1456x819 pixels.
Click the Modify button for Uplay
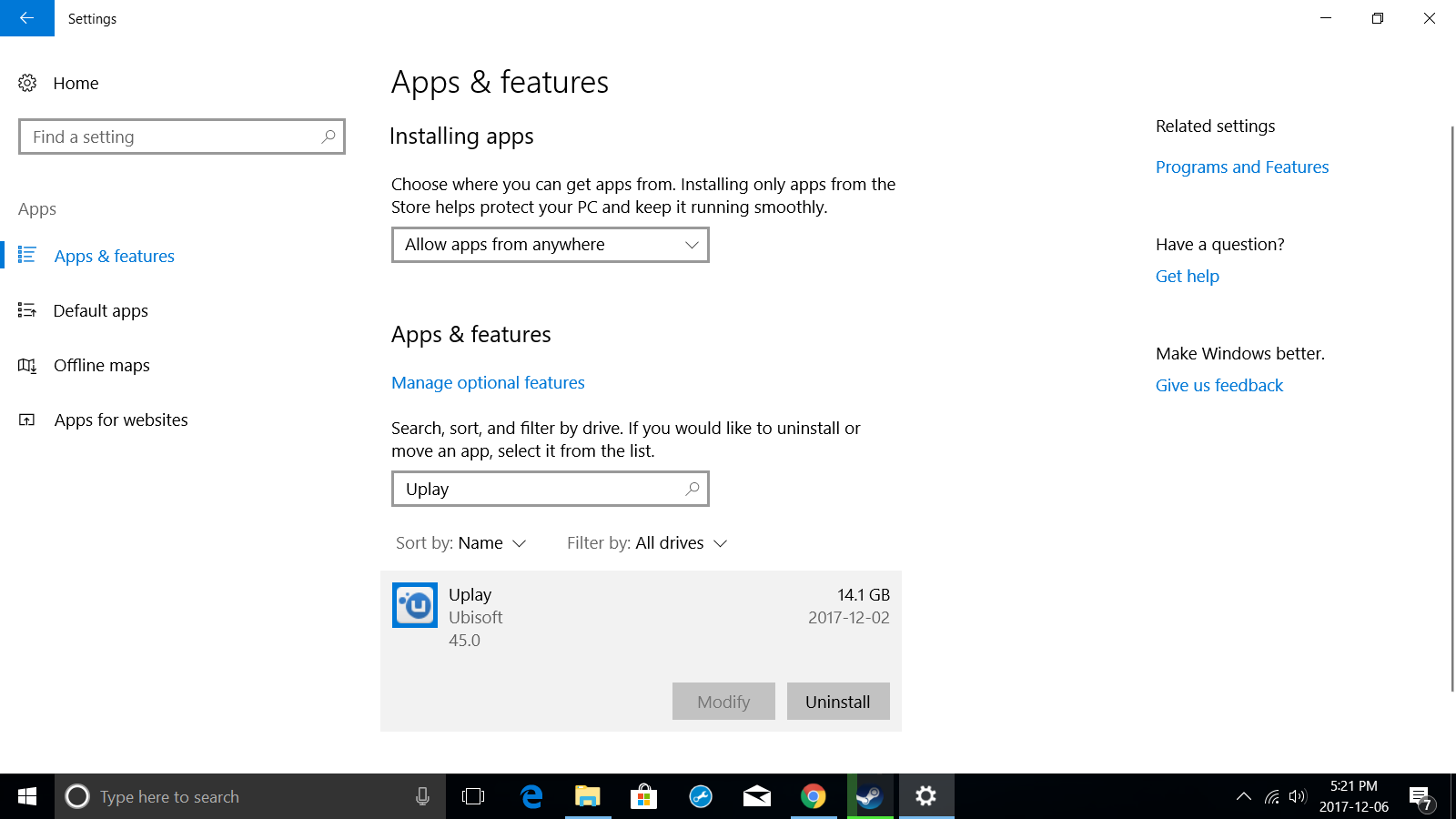(x=723, y=702)
